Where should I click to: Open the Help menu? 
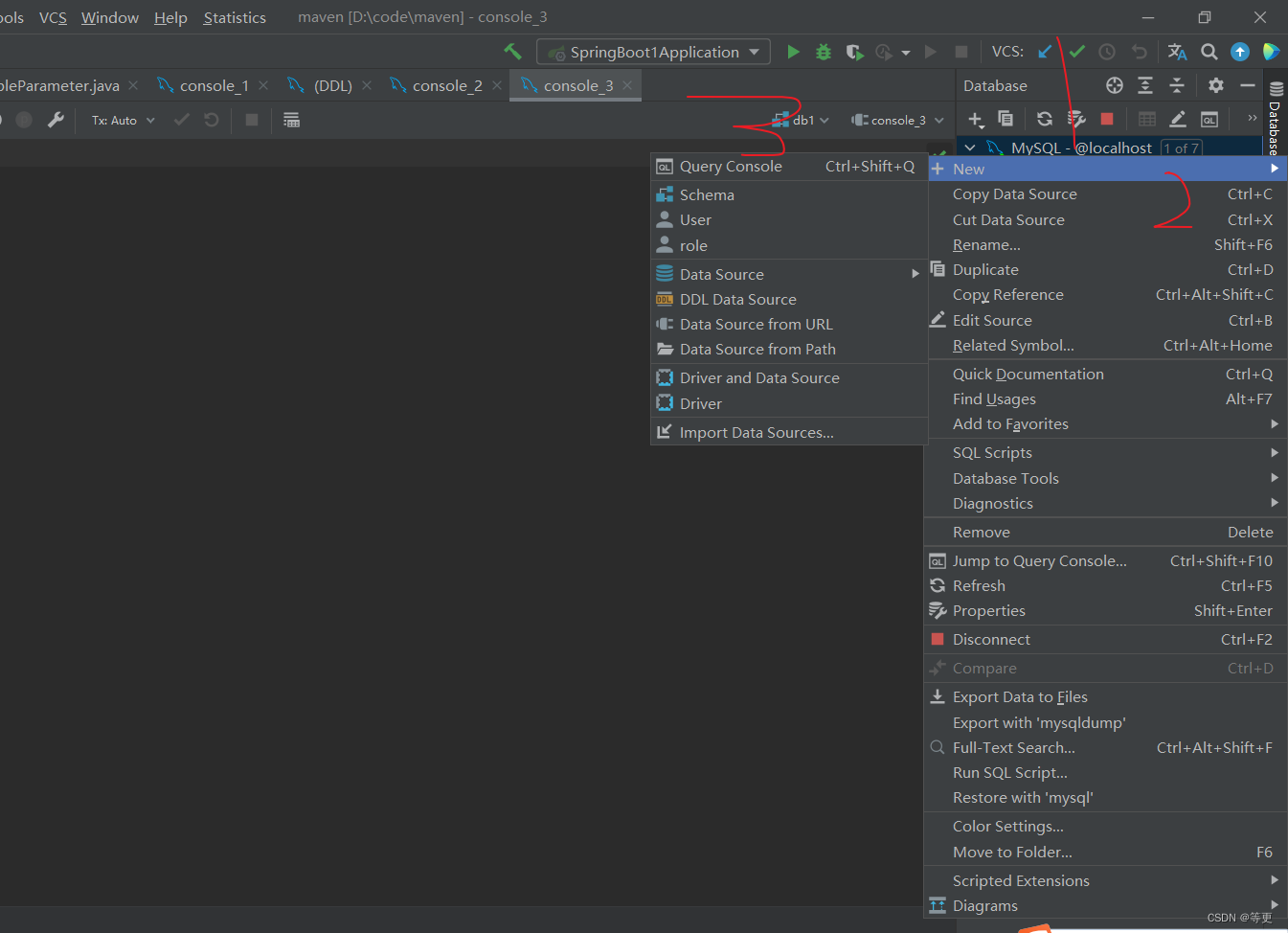[x=170, y=17]
